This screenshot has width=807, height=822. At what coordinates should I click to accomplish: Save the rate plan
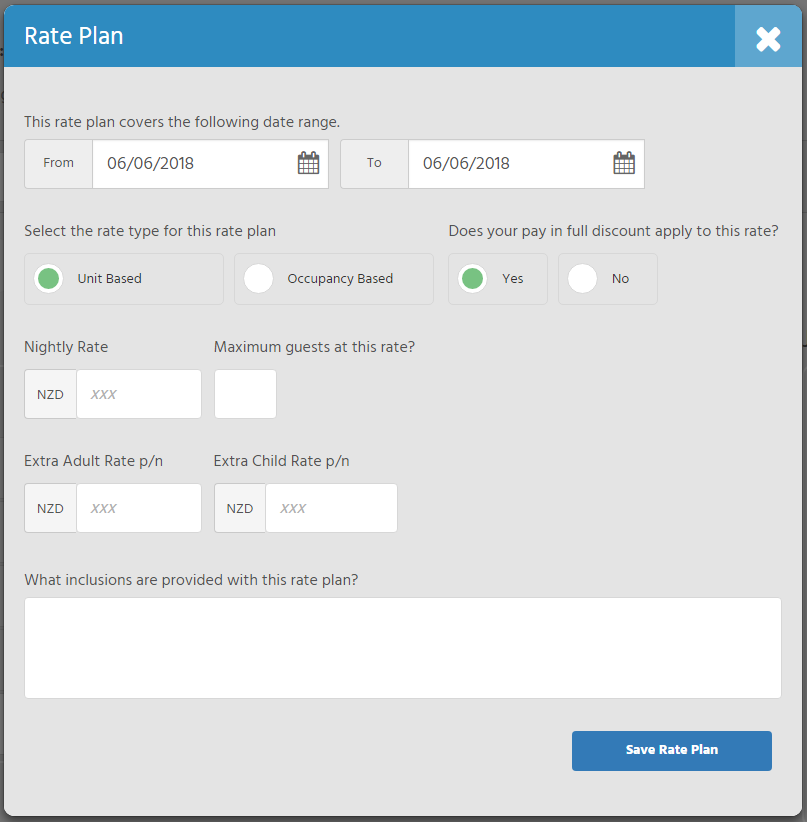pos(672,751)
